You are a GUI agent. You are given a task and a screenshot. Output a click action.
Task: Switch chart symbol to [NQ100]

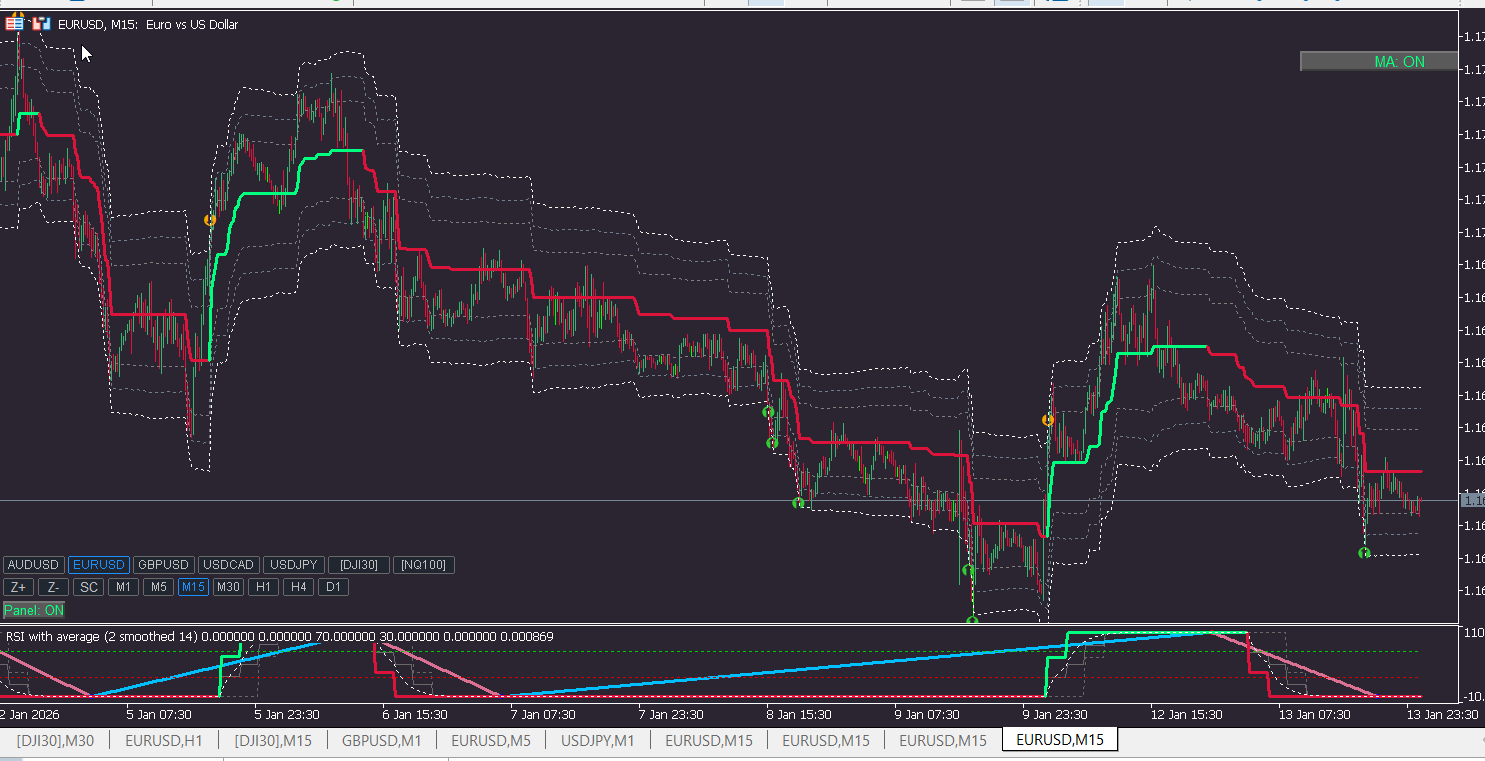point(423,565)
